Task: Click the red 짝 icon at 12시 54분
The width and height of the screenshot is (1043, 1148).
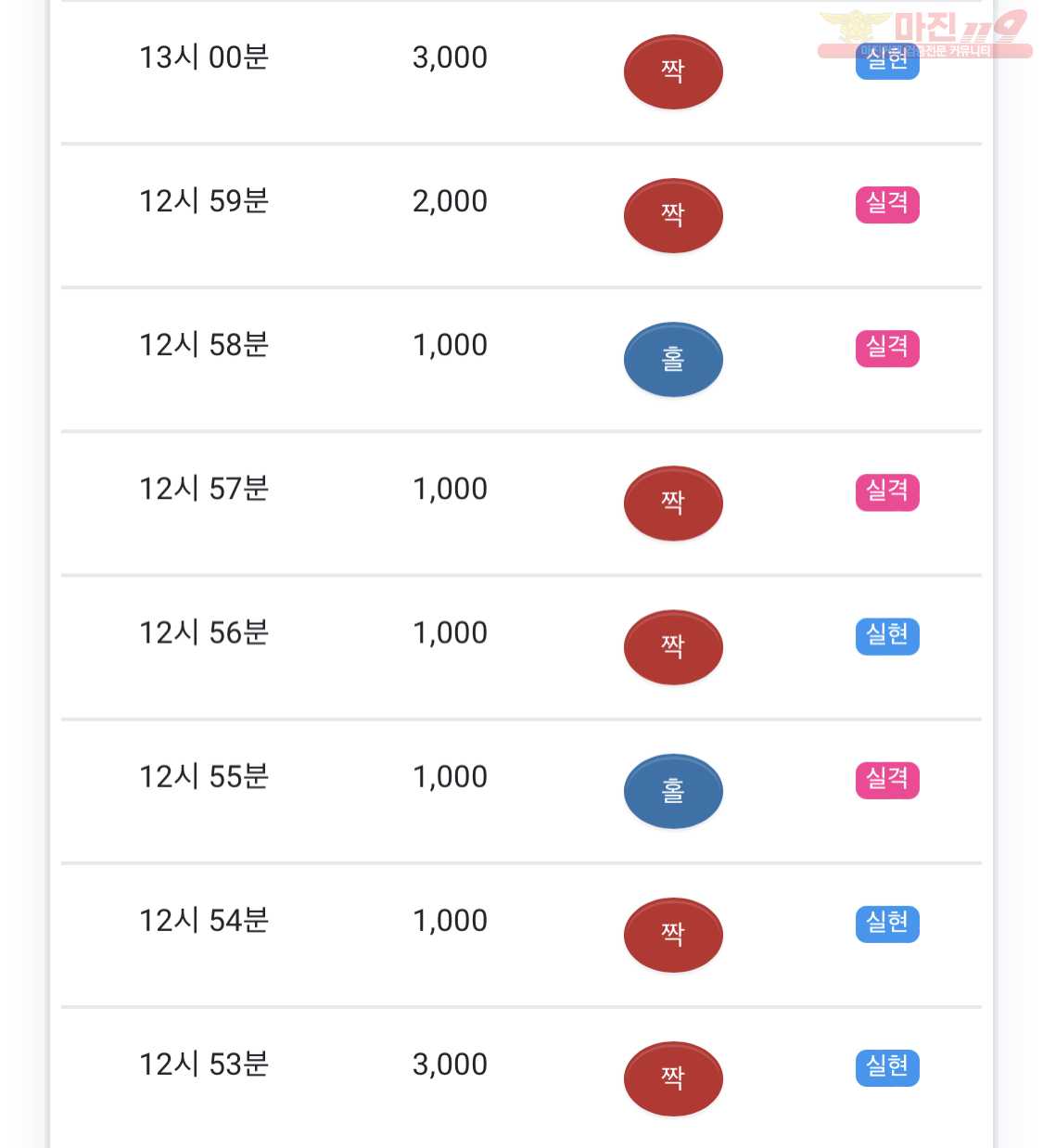Action: point(673,935)
